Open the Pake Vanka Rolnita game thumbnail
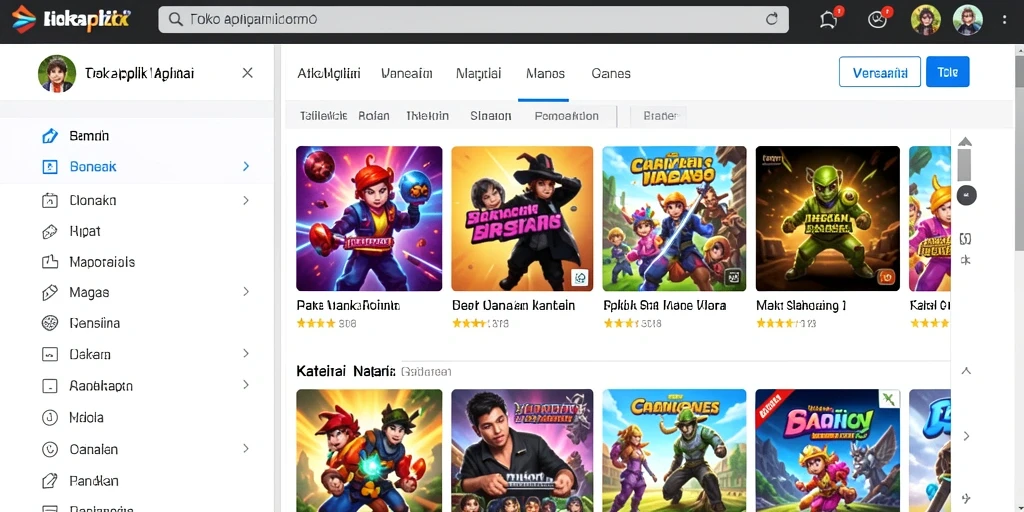This screenshot has height=512, width=1024. (x=369, y=218)
